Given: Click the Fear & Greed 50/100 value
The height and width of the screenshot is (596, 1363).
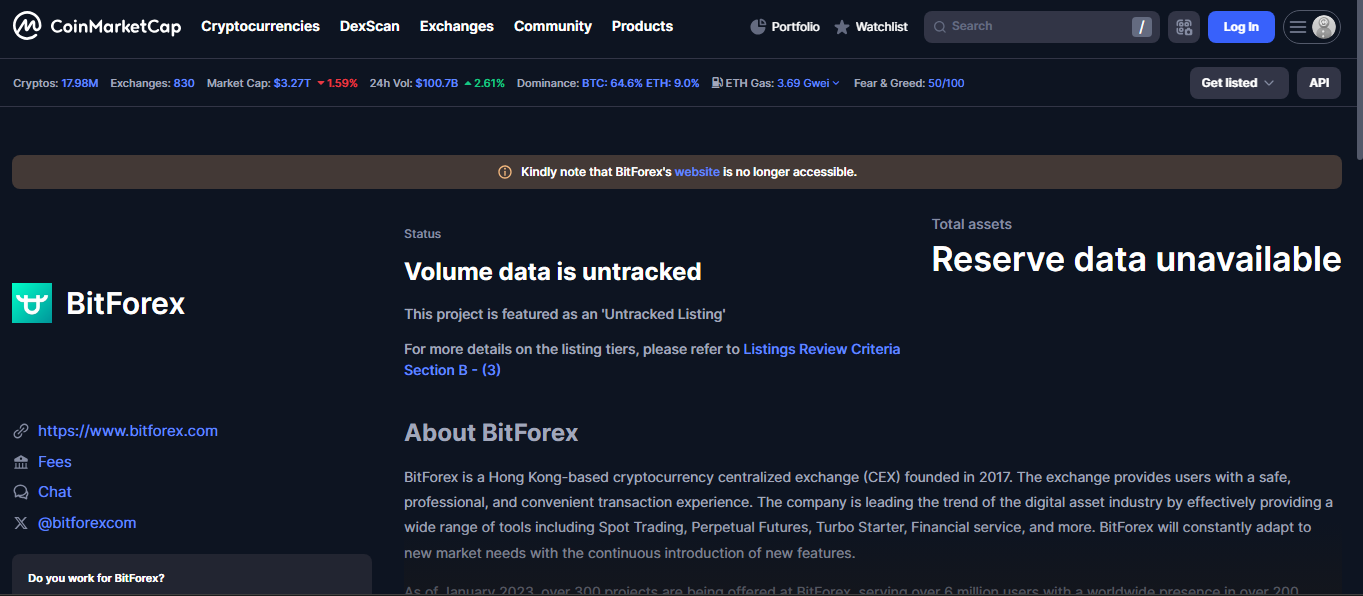Looking at the screenshot, I should click(x=946, y=83).
